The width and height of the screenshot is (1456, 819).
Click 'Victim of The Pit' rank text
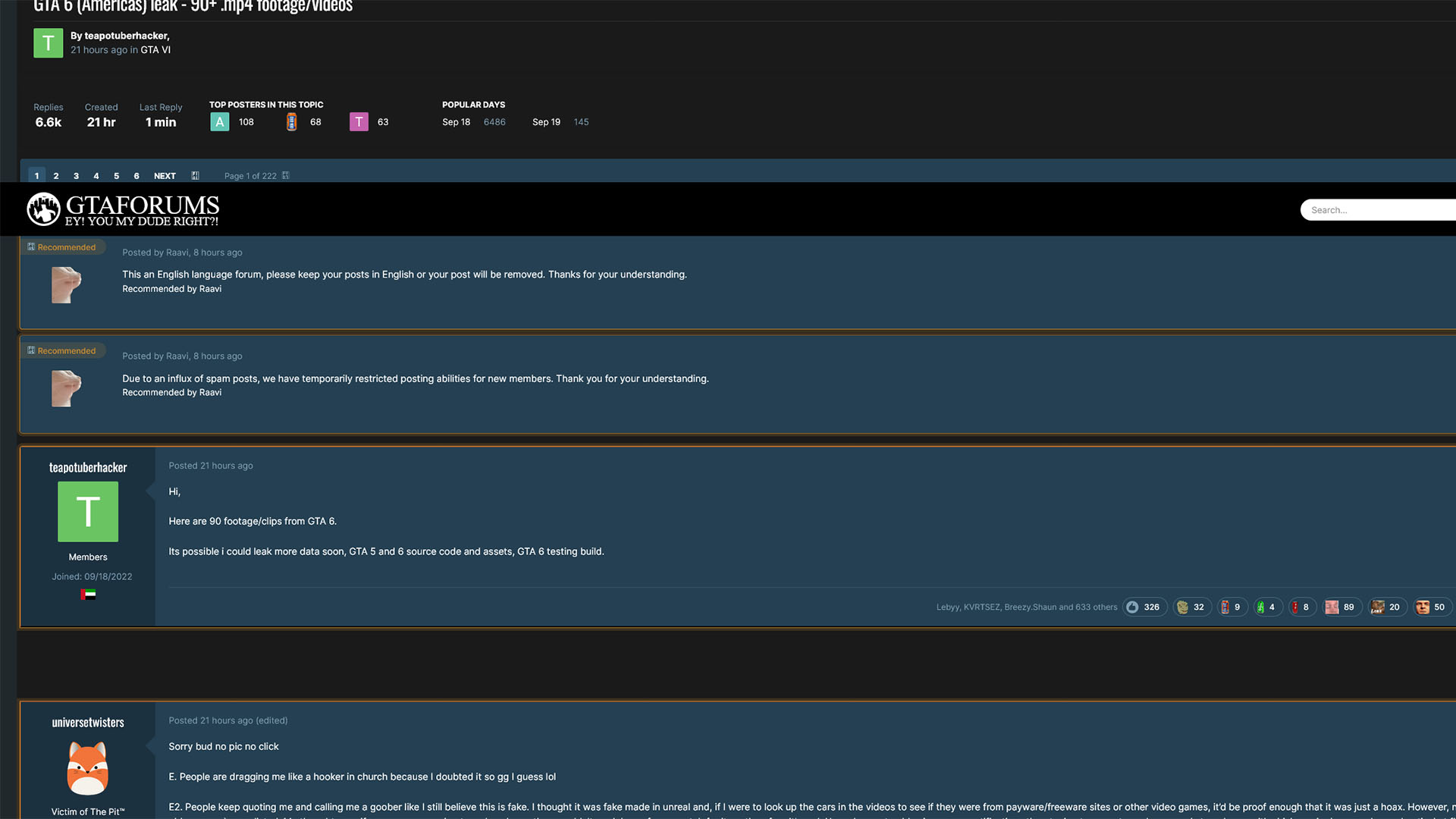pos(88,811)
